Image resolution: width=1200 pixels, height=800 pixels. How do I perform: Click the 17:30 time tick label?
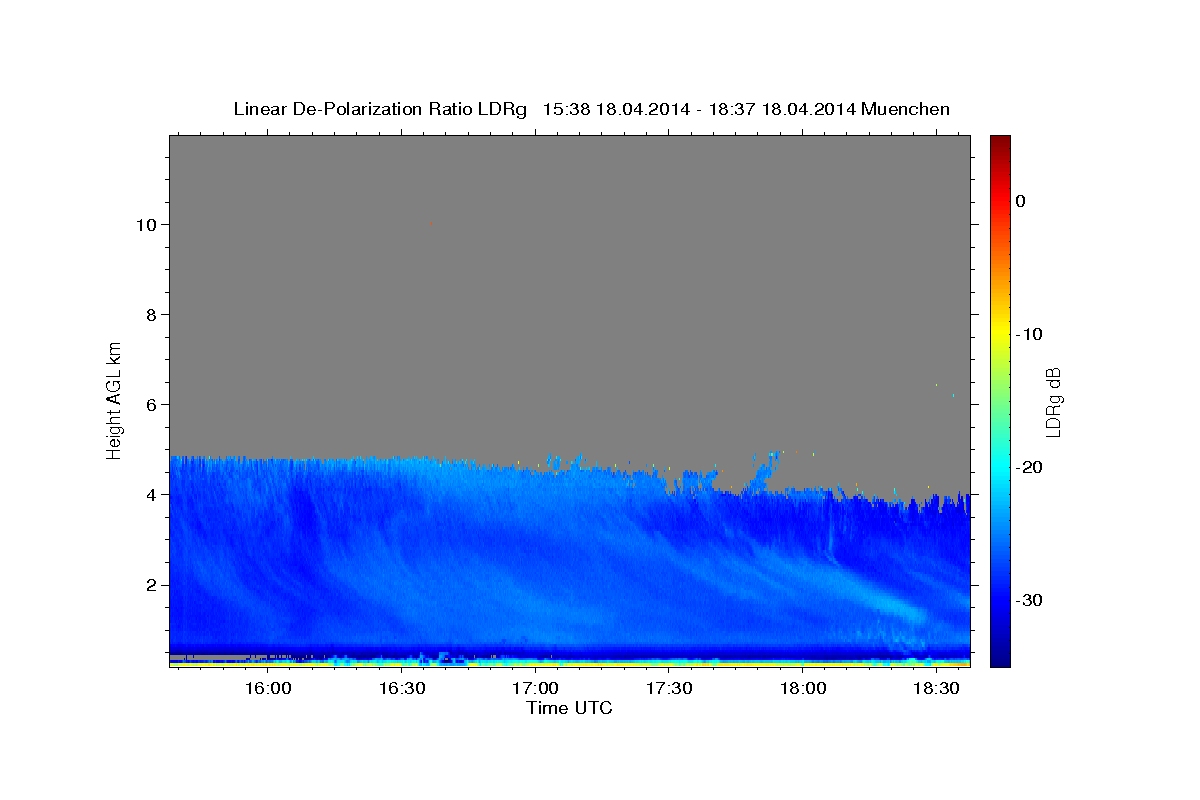669,689
